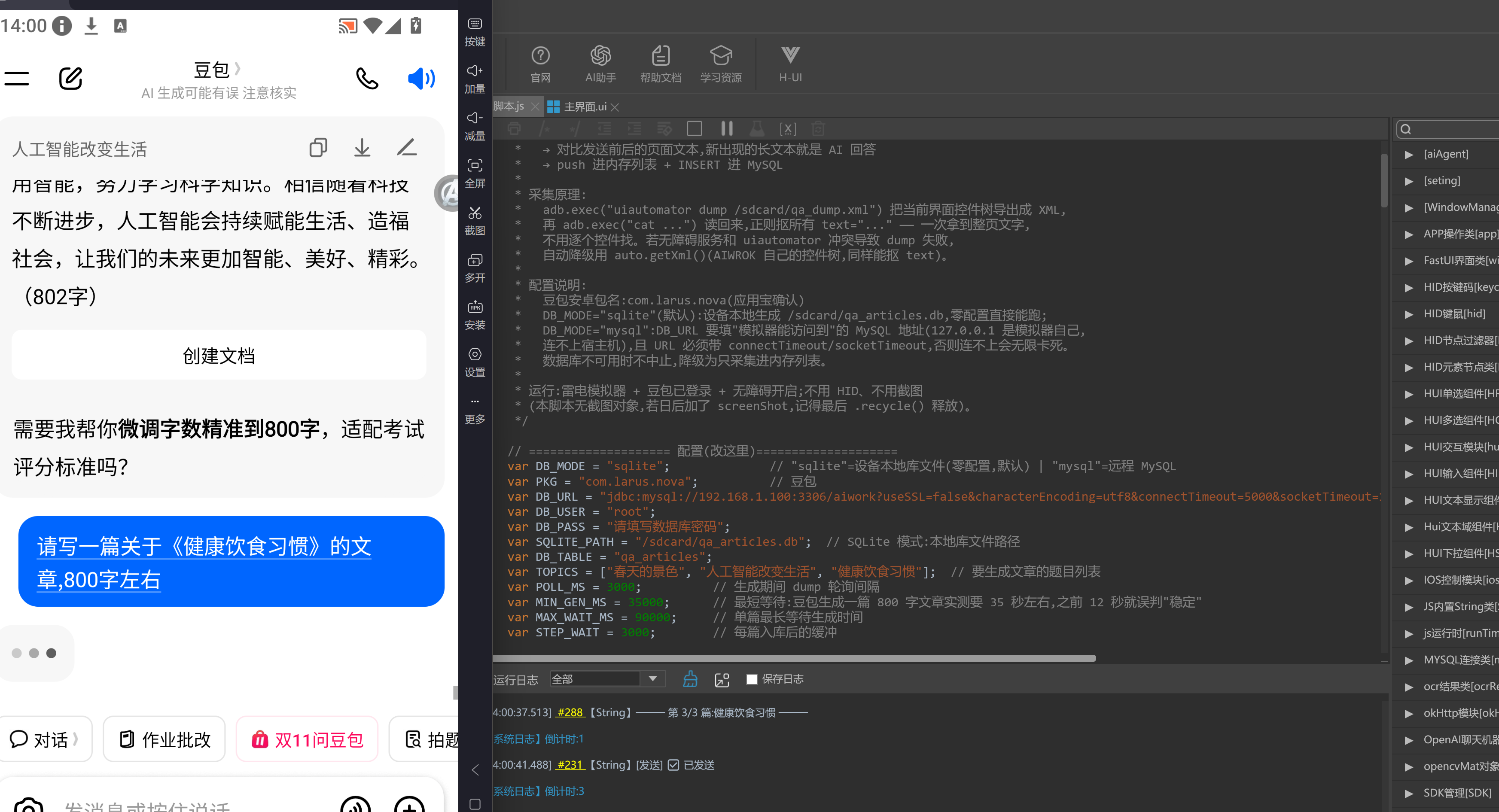
Task: Take a 截图 screenshot from sidebar
Action: (x=475, y=221)
